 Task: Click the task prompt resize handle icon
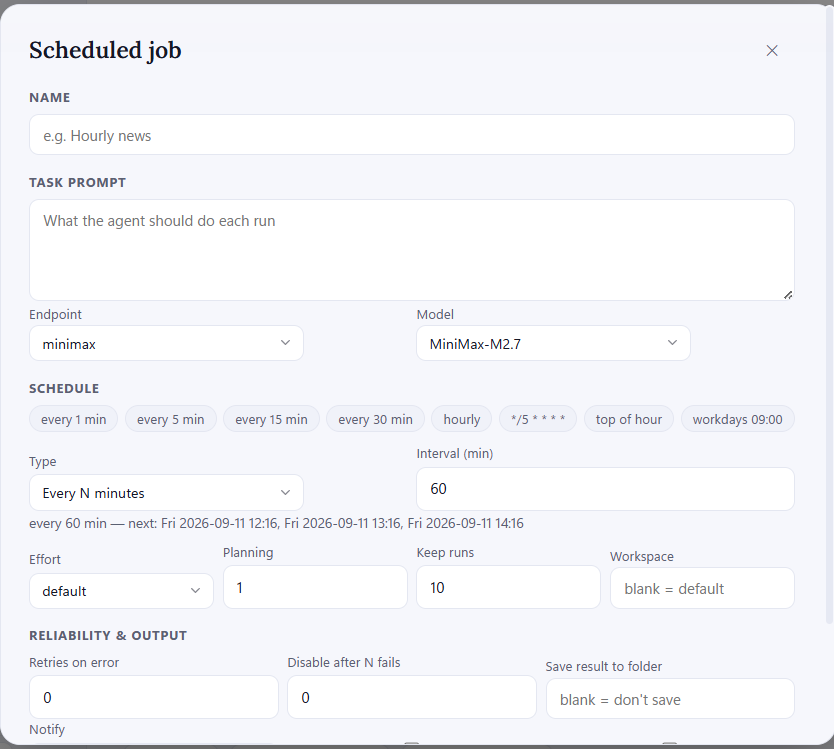(x=788, y=295)
